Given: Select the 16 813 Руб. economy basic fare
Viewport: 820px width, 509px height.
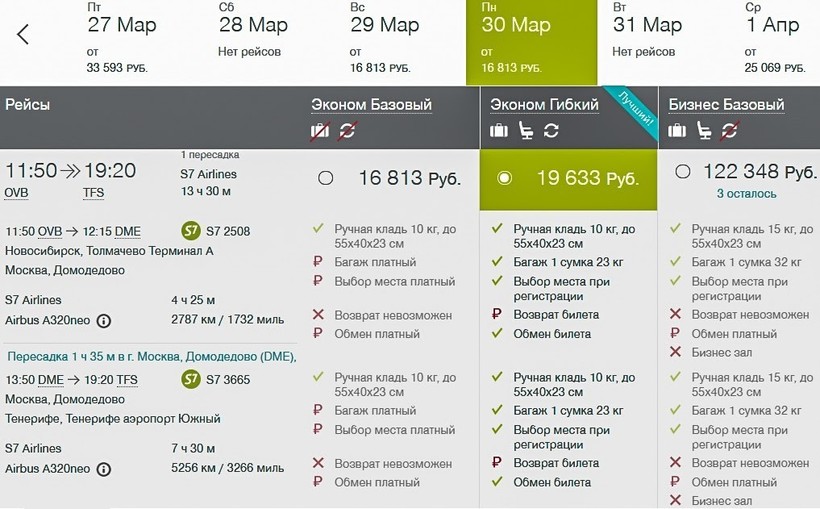Looking at the screenshot, I should click(x=325, y=178).
